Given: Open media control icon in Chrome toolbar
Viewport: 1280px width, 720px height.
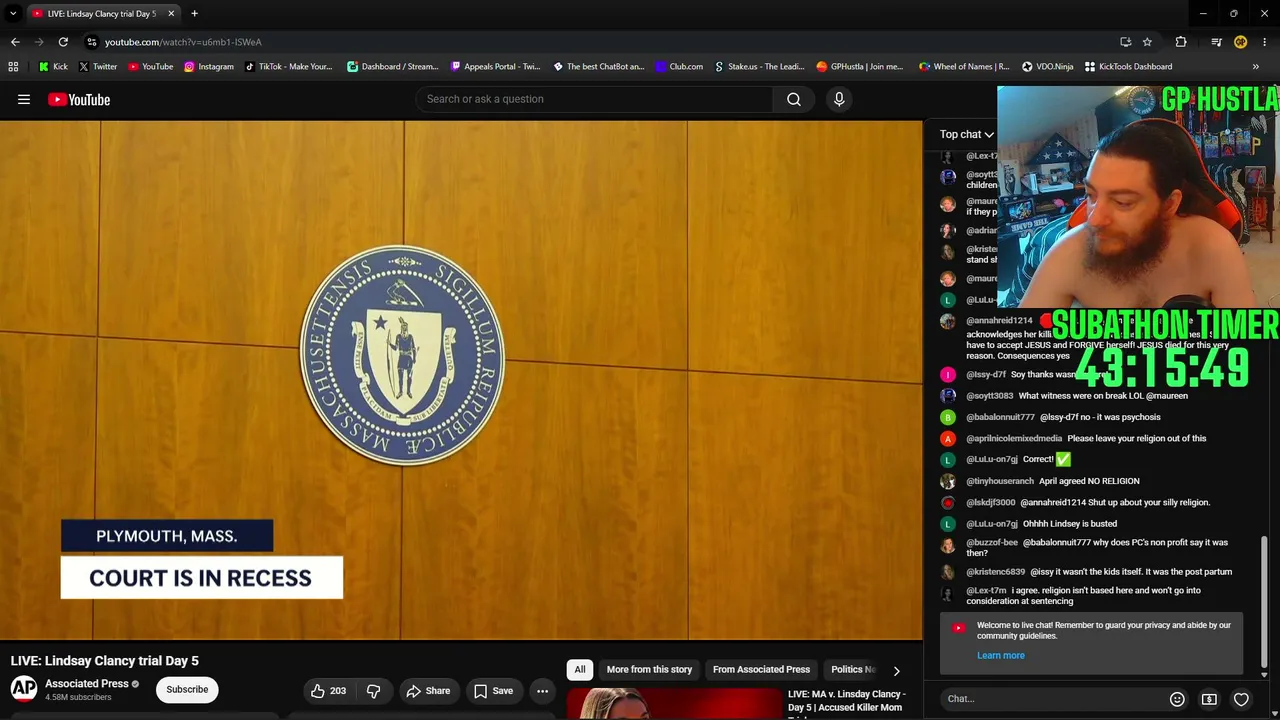Looking at the screenshot, I should pyautogui.click(x=1216, y=42).
